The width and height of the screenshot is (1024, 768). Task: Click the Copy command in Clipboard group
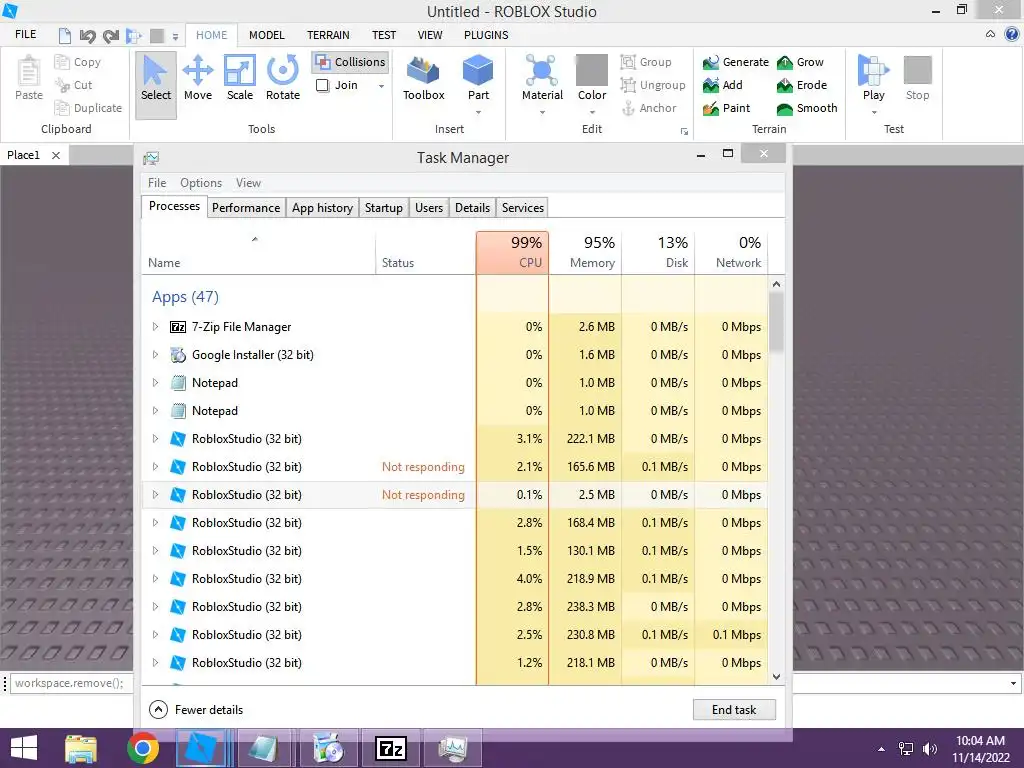(x=78, y=62)
